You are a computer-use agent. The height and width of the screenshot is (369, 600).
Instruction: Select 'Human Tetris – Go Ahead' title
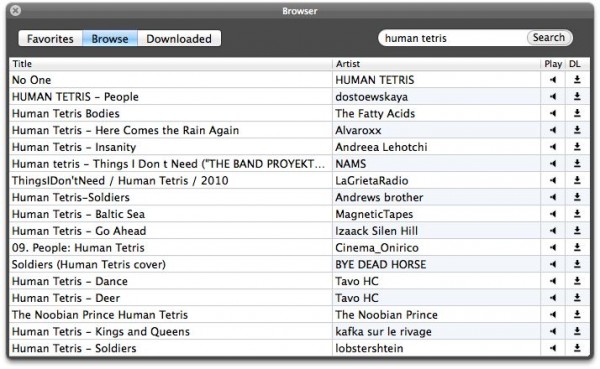(79, 231)
